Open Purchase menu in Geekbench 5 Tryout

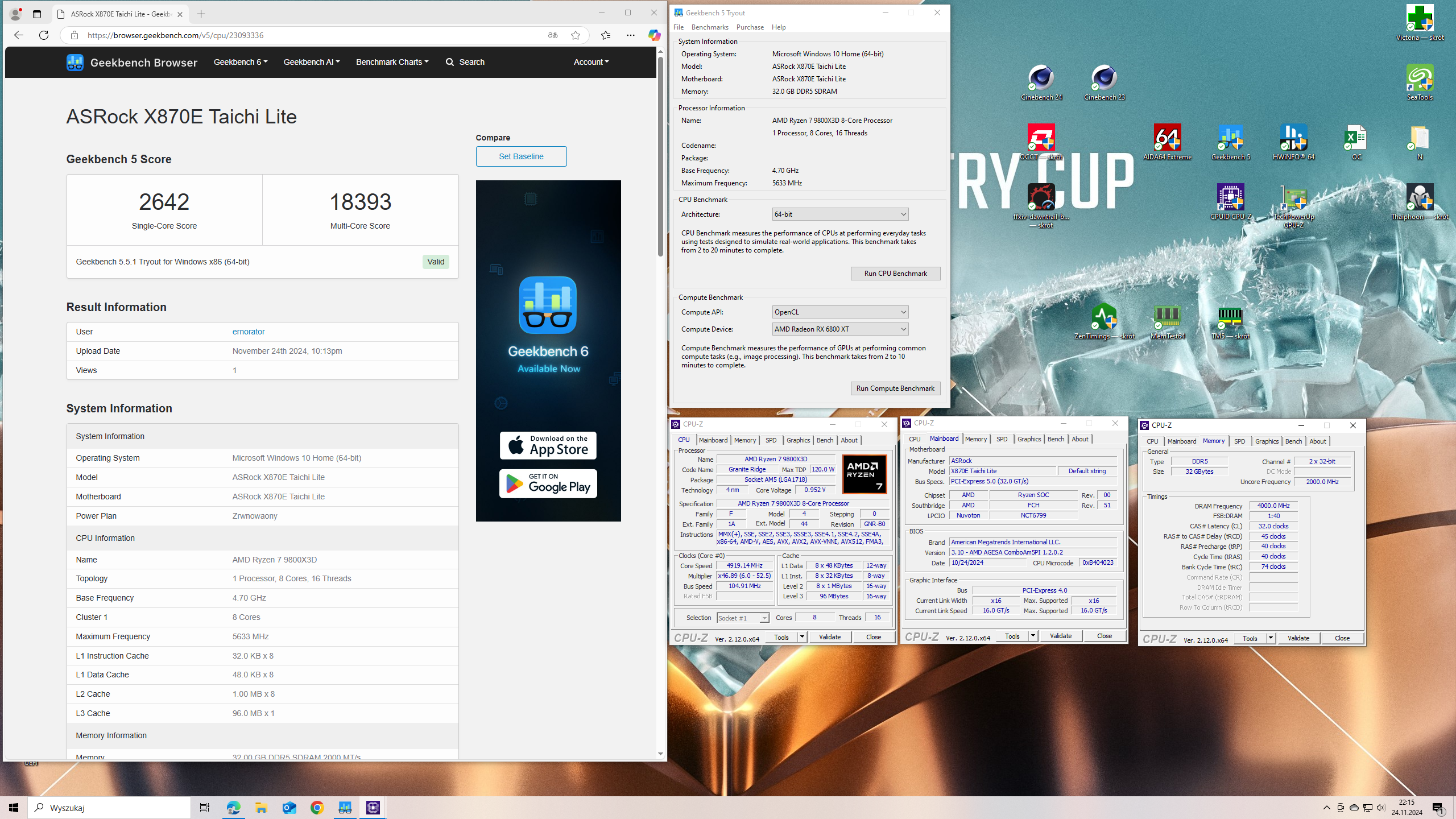(x=750, y=27)
